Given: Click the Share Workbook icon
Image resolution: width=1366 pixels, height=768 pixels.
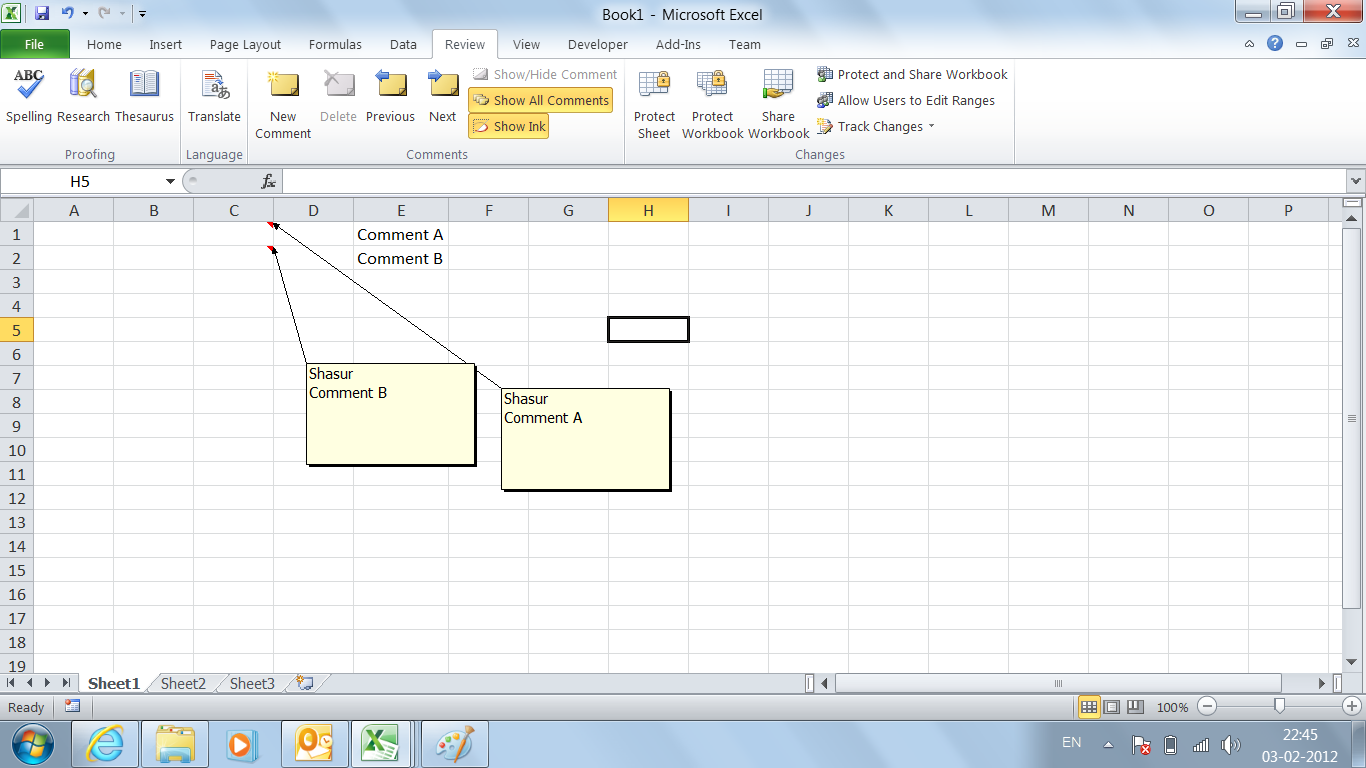Looking at the screenshot, I should point(778,100).
